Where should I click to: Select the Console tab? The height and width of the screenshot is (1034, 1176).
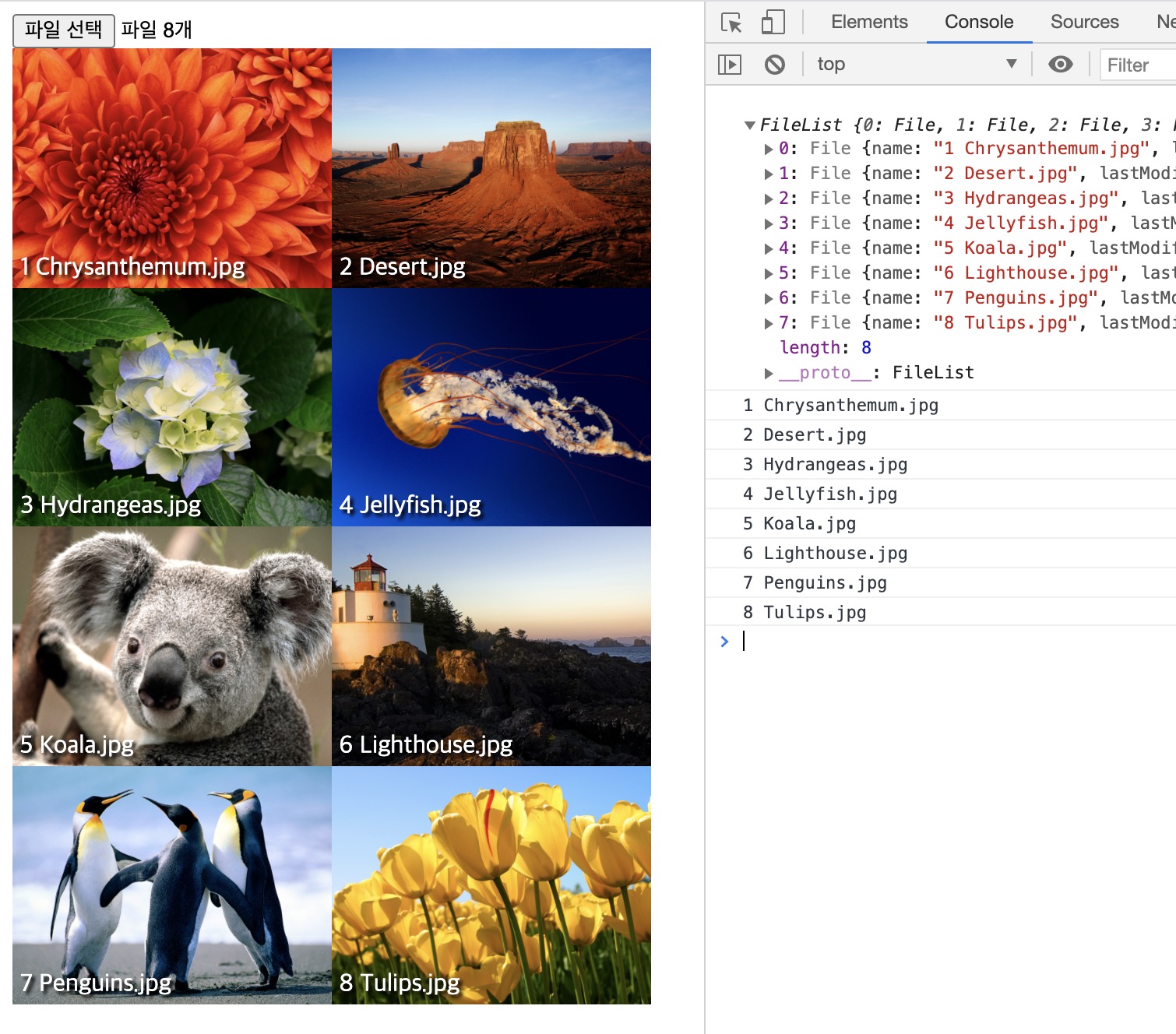[978, 22]
